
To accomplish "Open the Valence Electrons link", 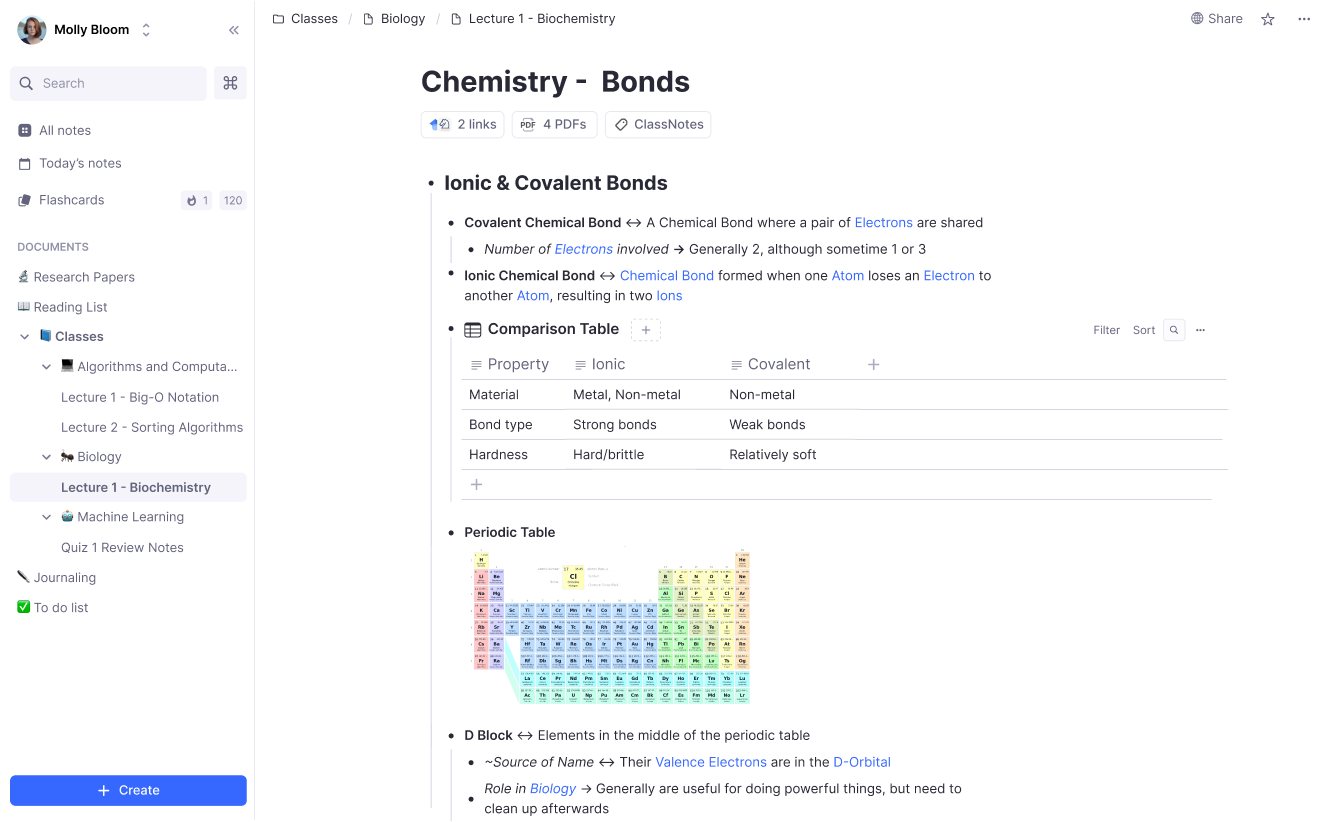I will (711, 762).
